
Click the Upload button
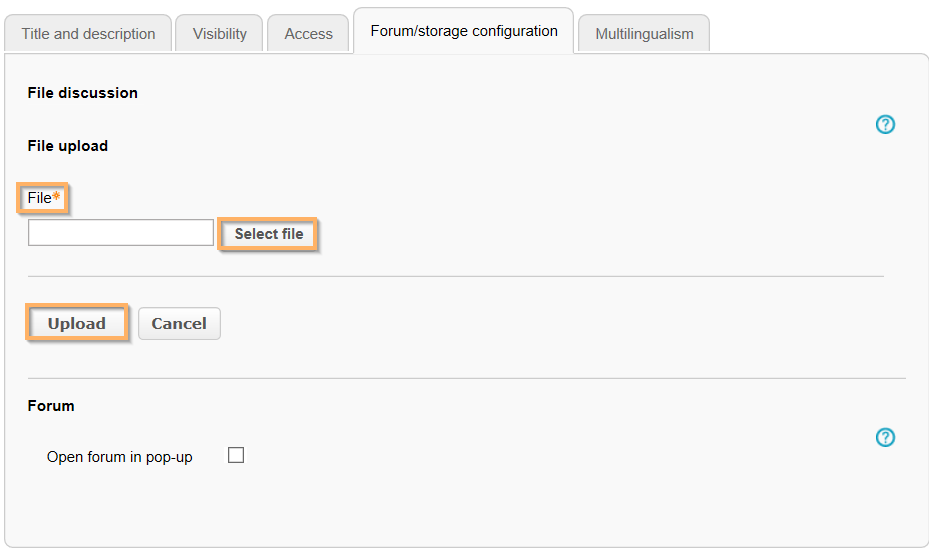point(77,323)
